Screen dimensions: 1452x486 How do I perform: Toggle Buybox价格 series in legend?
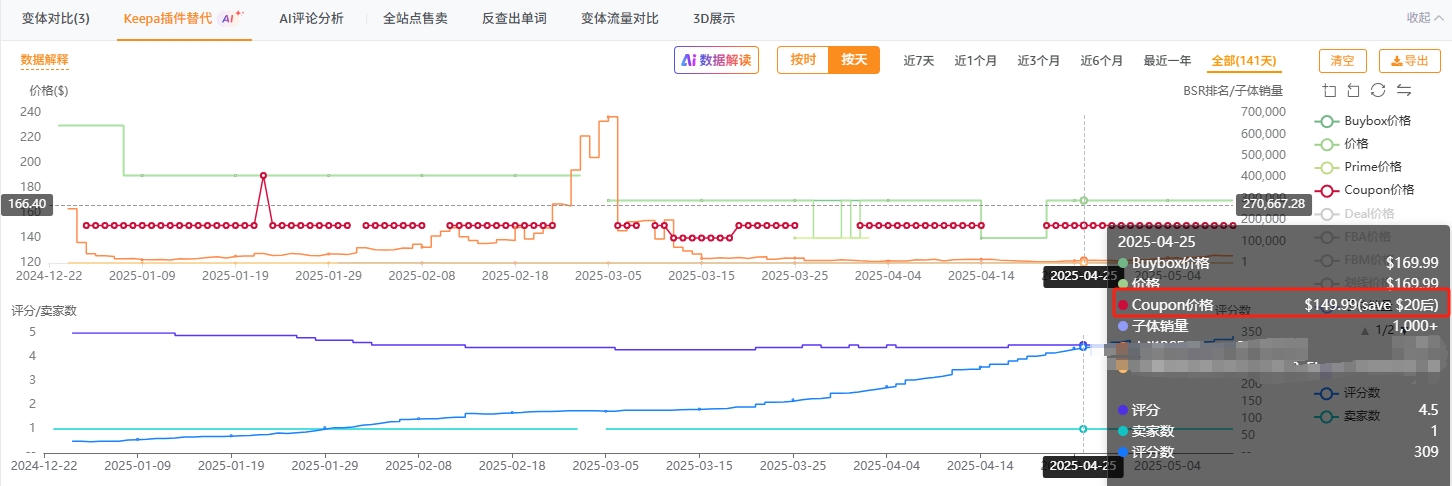(x=1361, y=121)
